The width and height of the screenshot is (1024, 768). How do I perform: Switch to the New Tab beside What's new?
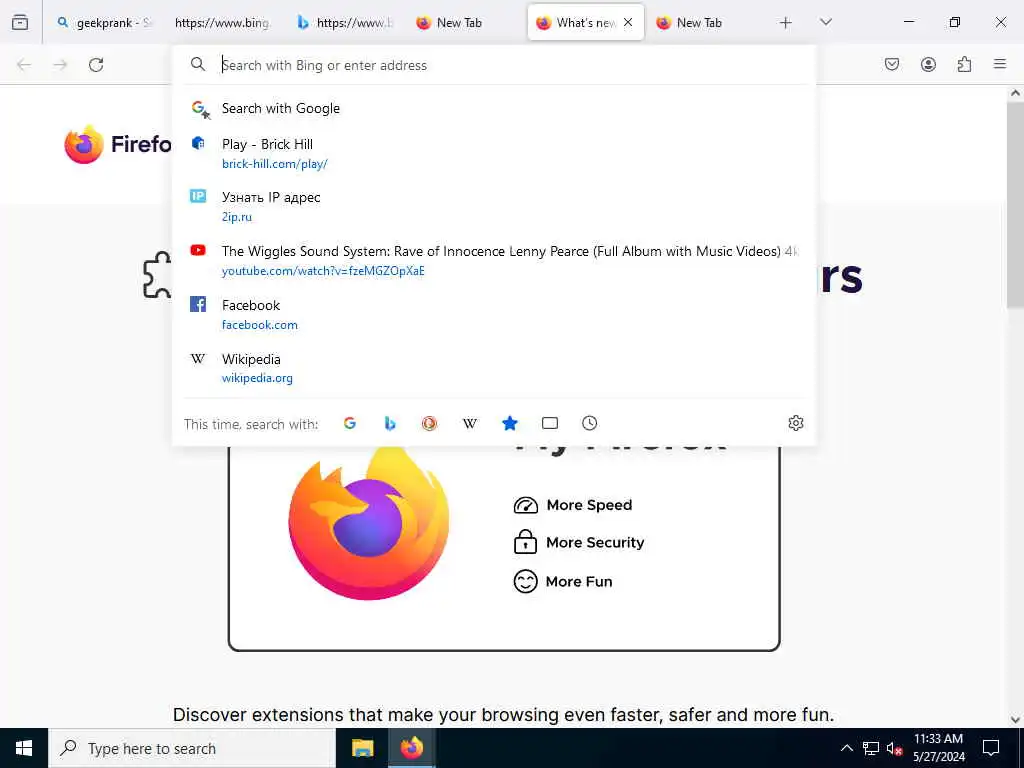[x=464, y=23]
